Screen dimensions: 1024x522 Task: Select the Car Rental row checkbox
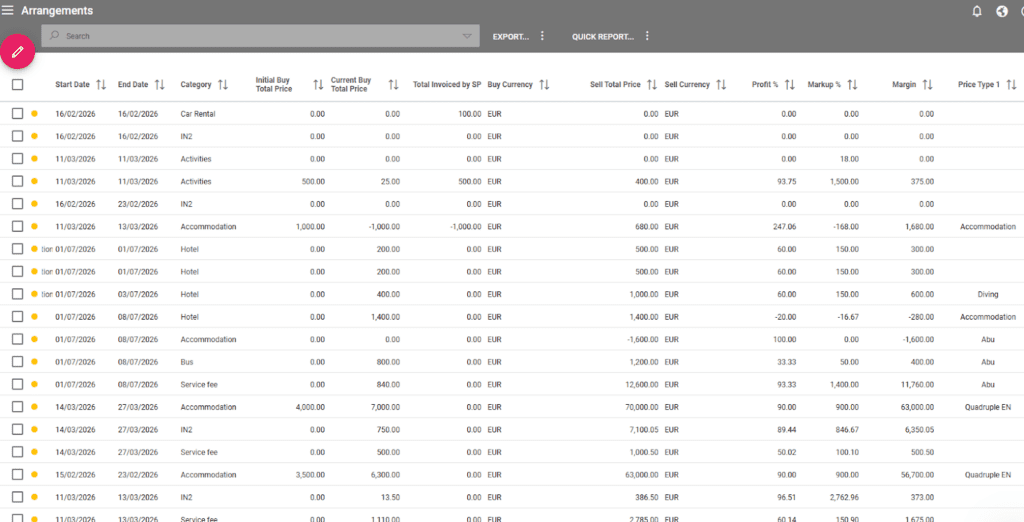(18, 114)
